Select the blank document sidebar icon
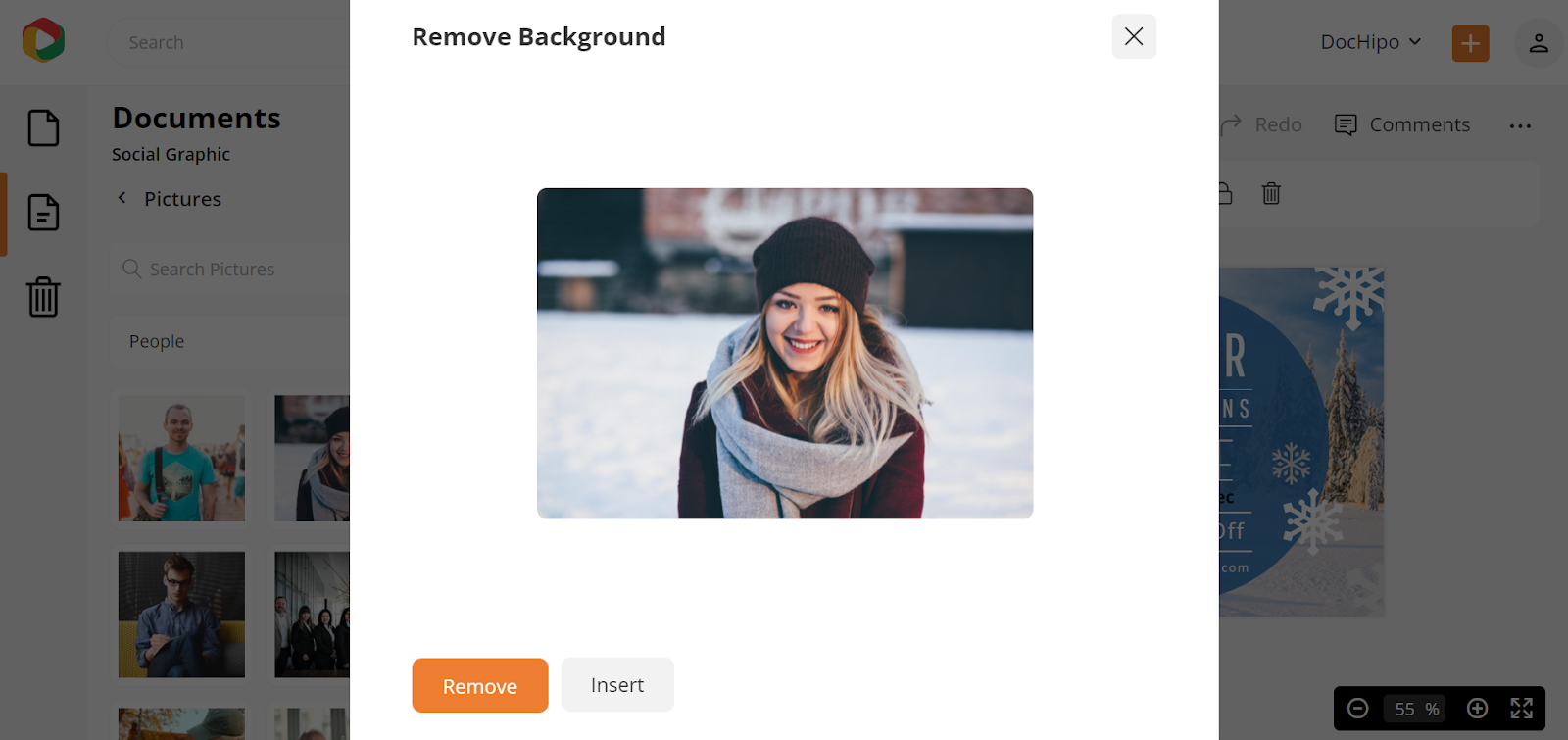This screenshot has width=1568, height=740. point(43,127)
